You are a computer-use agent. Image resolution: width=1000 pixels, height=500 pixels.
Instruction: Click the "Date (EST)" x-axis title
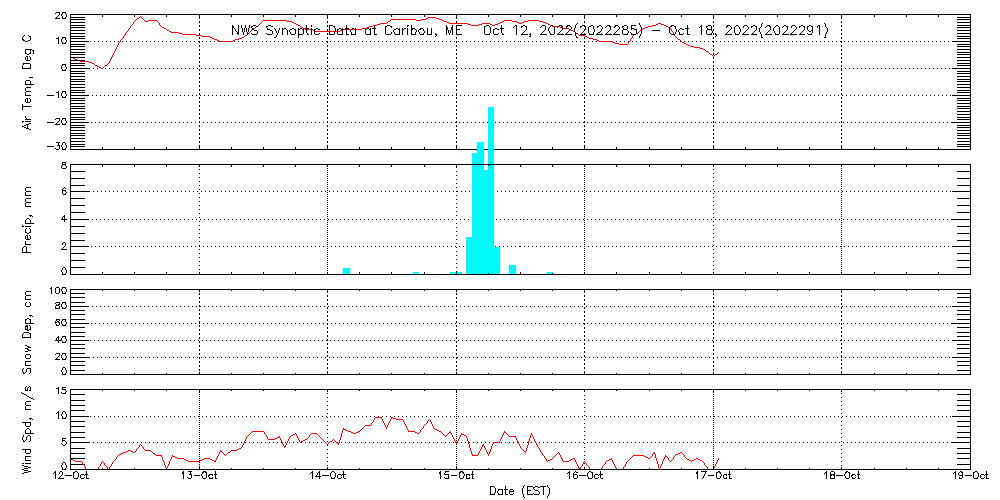click(x=522, y=491)
